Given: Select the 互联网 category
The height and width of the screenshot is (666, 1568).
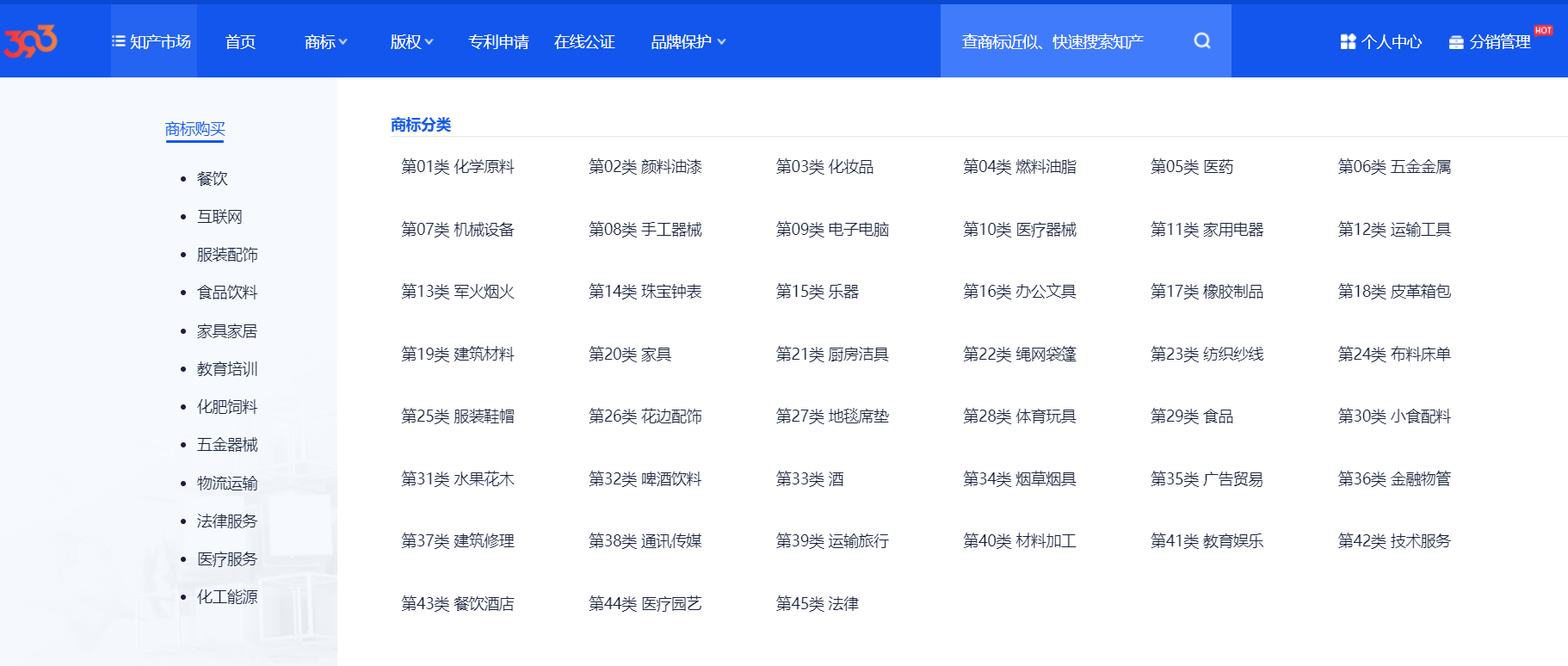Looking at the screenshot, I should click(x=219, y=217).
